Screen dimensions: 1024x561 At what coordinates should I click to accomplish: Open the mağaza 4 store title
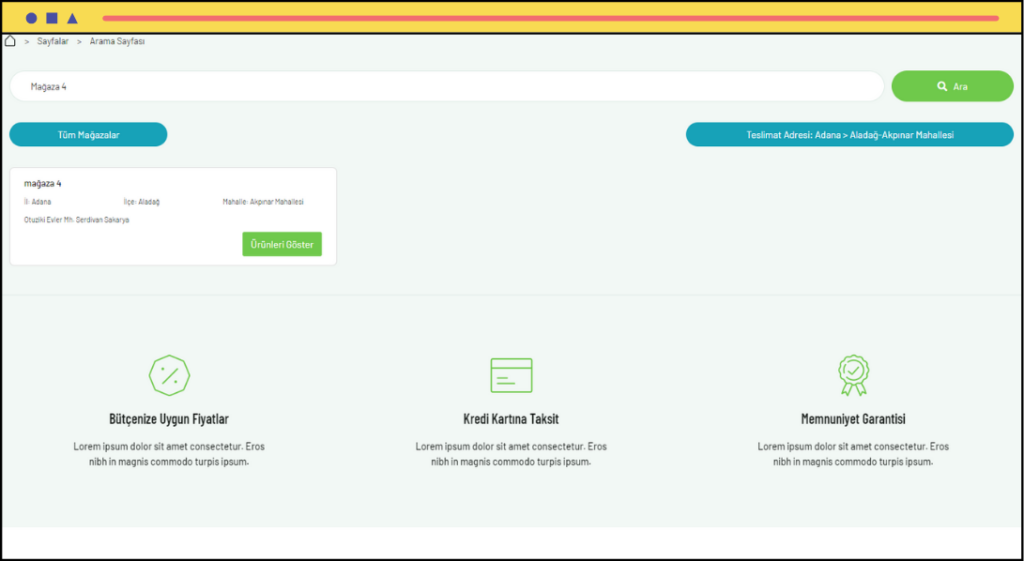pos(43,184)
